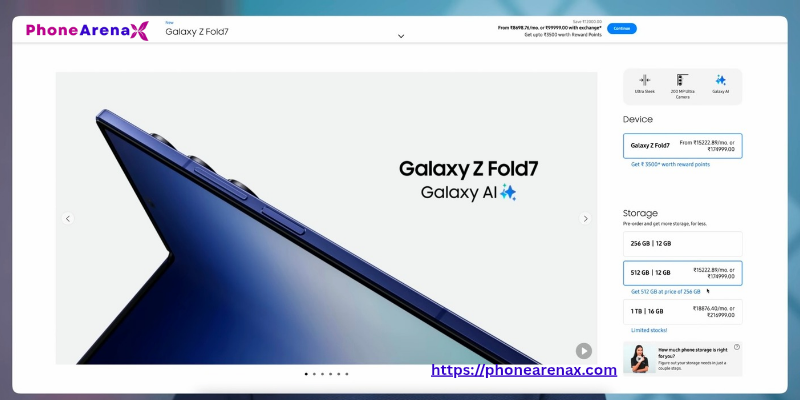
Task: Open 'Get ₹ 3500* worth reward points' link
Action: click(x=670, y=165)
